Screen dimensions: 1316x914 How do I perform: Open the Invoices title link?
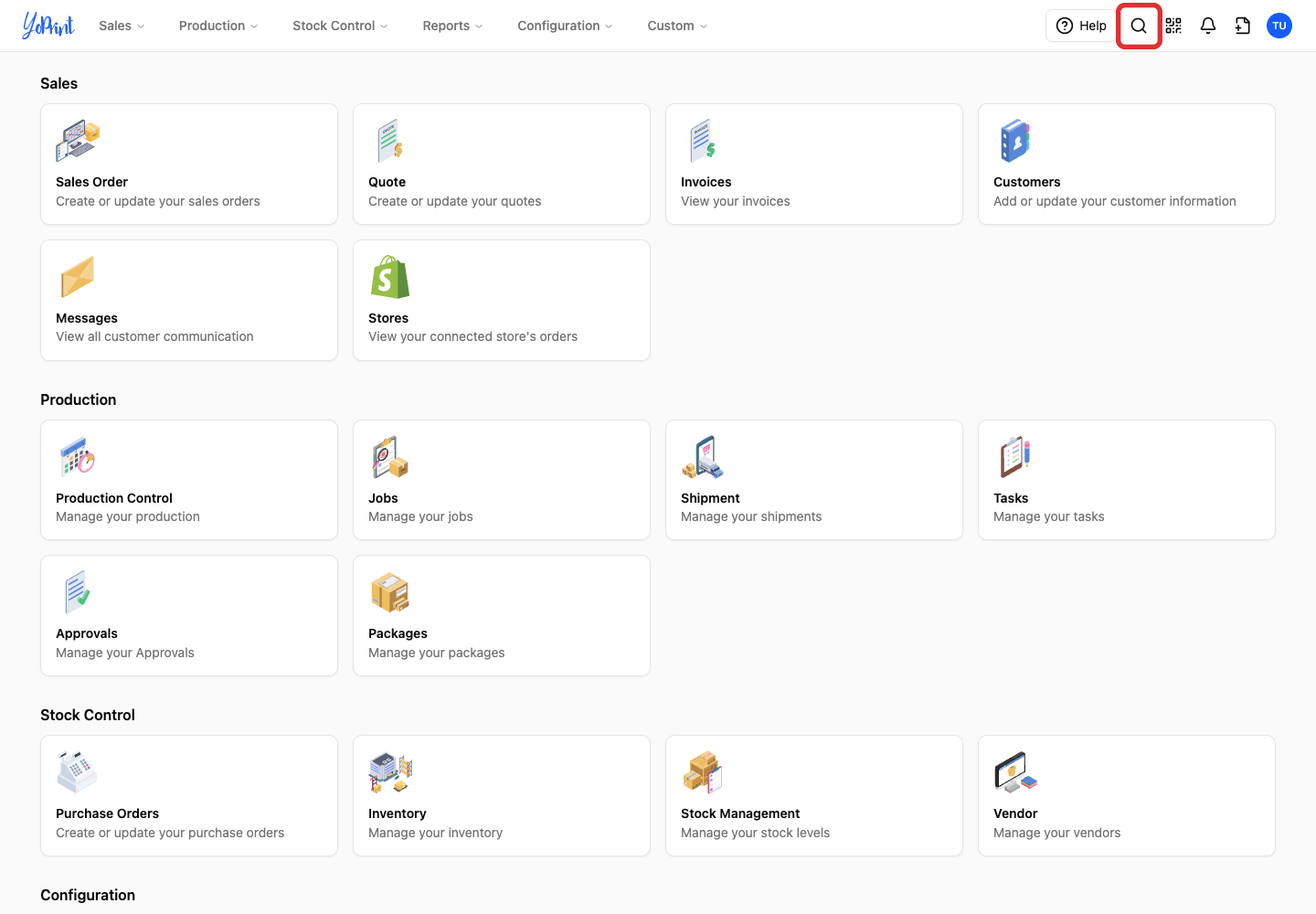(706, 182)
